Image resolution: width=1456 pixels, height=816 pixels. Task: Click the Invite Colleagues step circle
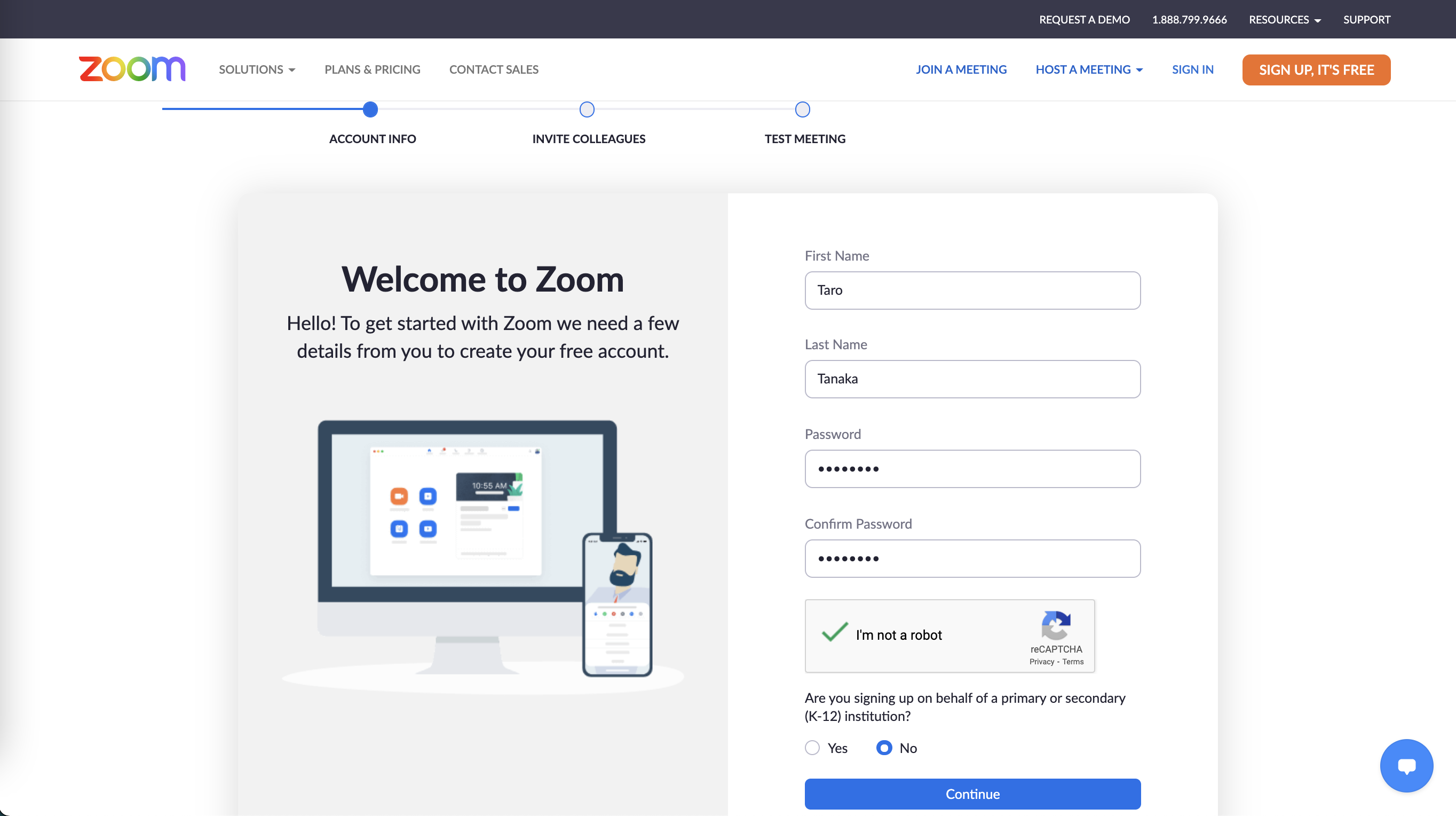pyautogui.click(x=587, y=109)
